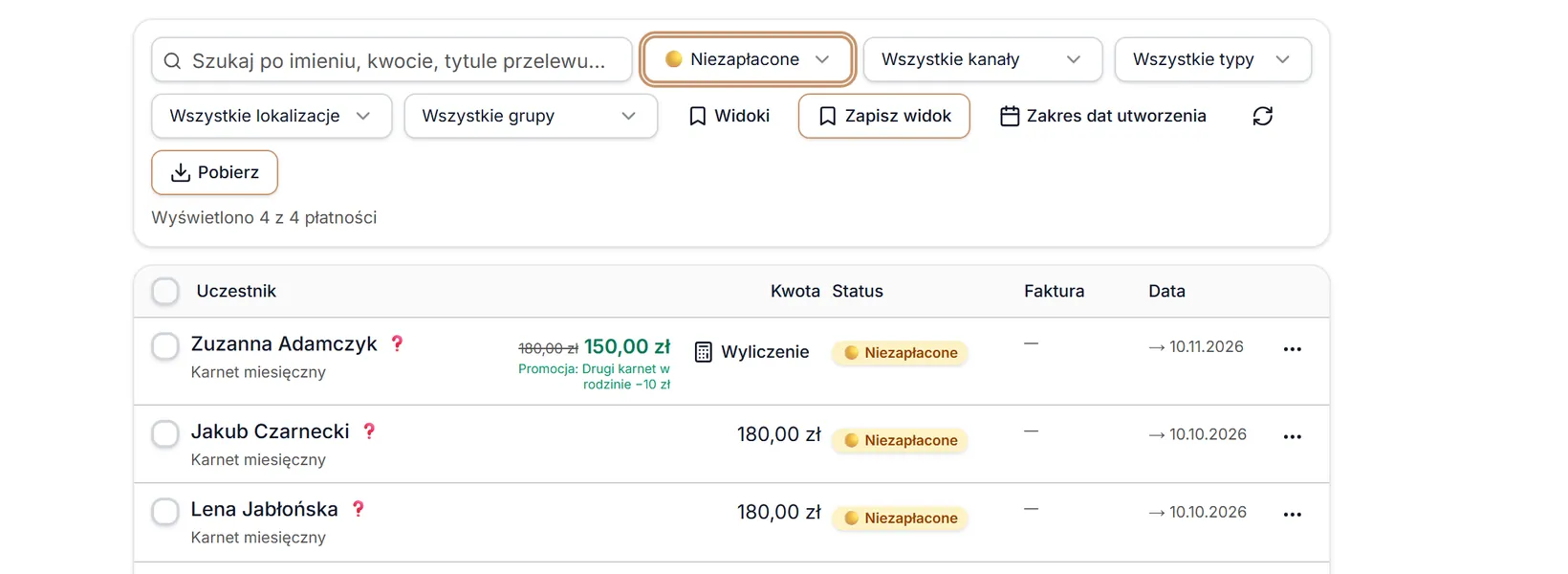This screenshot has width=1568, height=574.
Task: Click the 150,00 zł discounted amount
Action: click(x=627, y=346)
